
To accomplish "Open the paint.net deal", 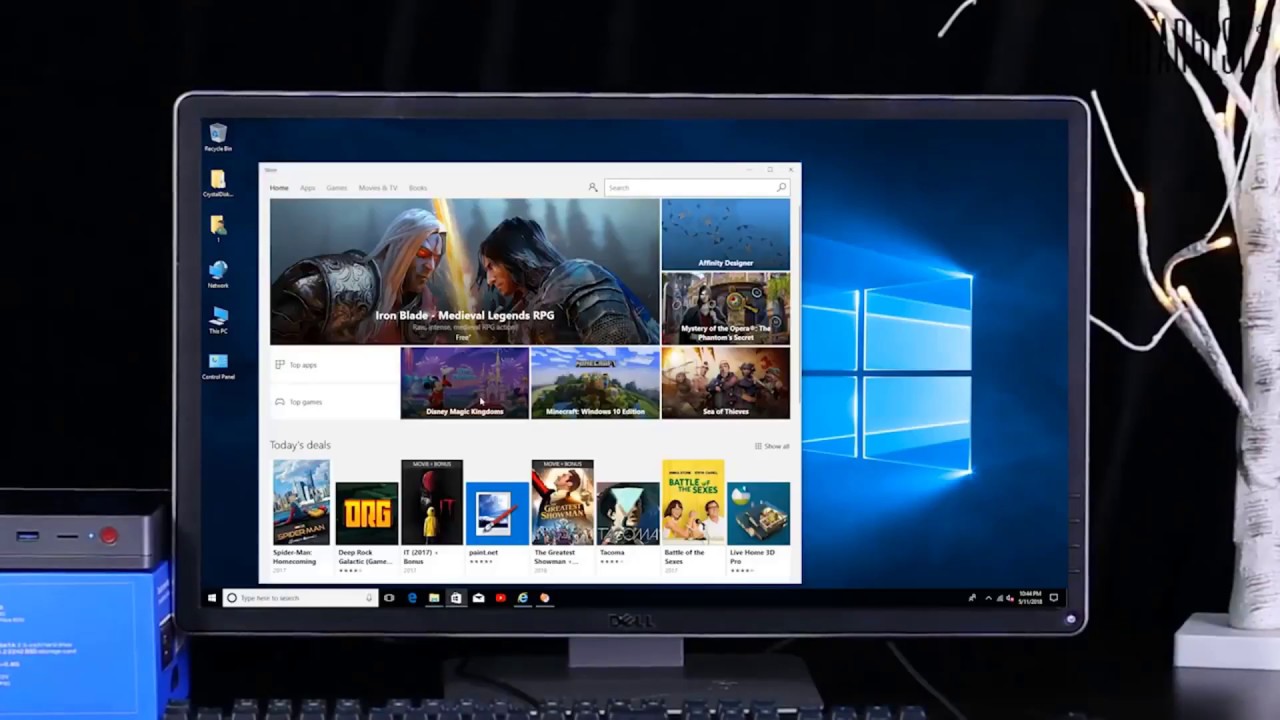I will (497, 525).
